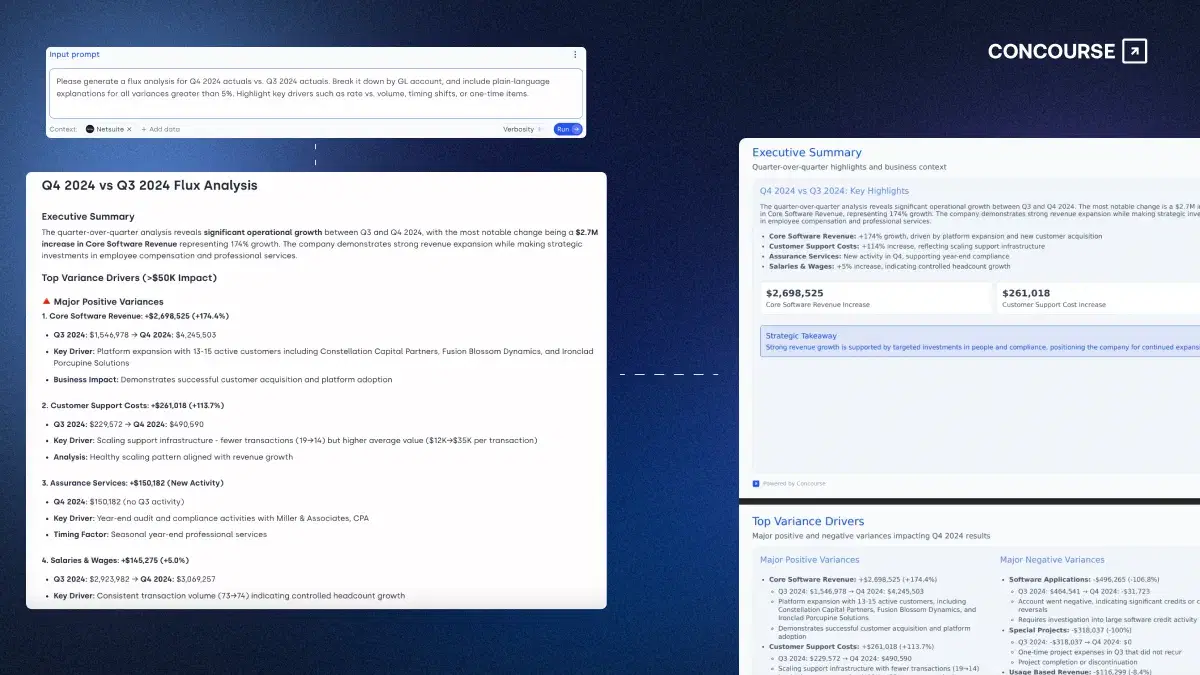
Task: Click '1. Core Software Revenue: +$2,698,525' line
Action: click(135, 316)
